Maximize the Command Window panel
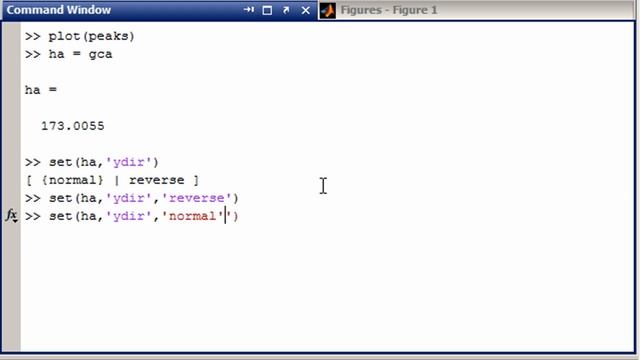Image resolution: width=640 pixels, height=360 pixels. coord(267,10)
